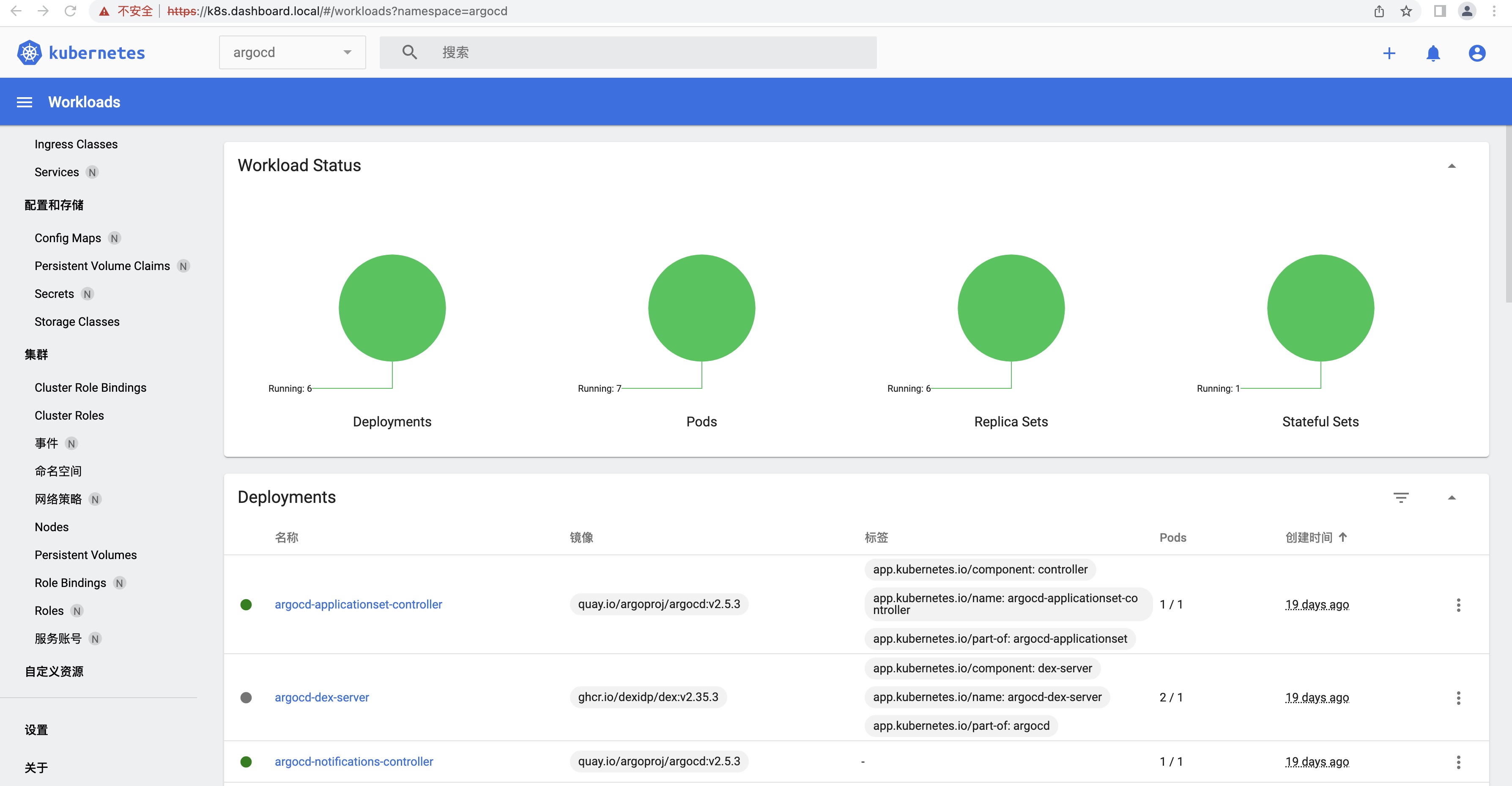Open Persistent Volumes in sidebar
This screenshot has width=1512, height=786.
[86, 555]
